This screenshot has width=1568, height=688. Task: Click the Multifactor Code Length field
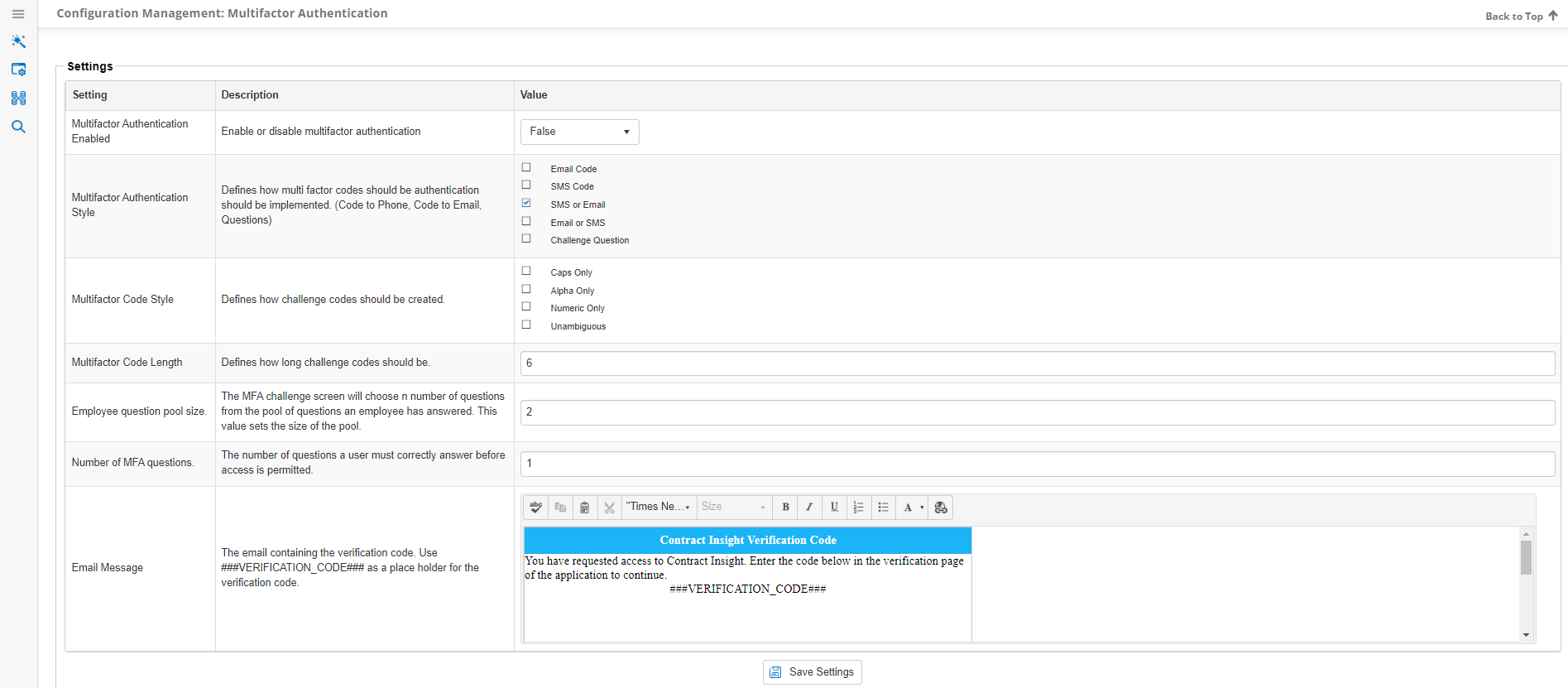[1037, 363]
